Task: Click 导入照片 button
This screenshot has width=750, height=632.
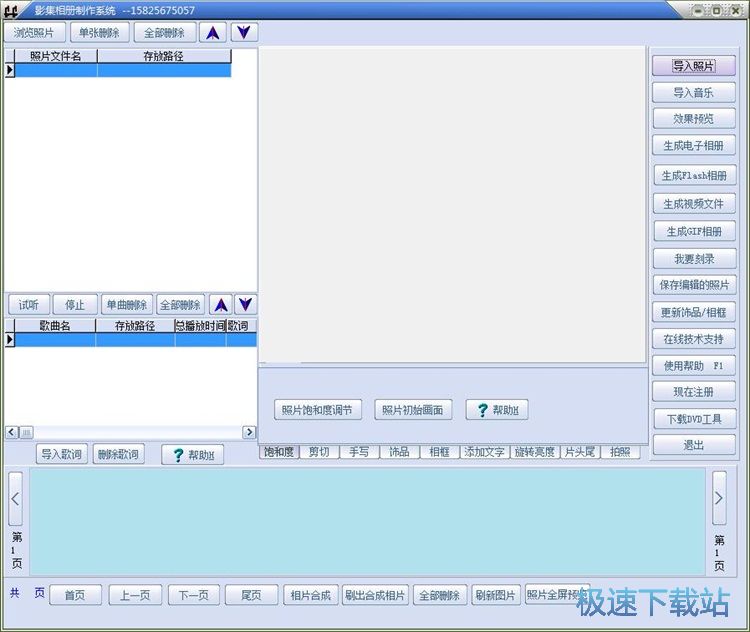Action: [x=694, y=66]
